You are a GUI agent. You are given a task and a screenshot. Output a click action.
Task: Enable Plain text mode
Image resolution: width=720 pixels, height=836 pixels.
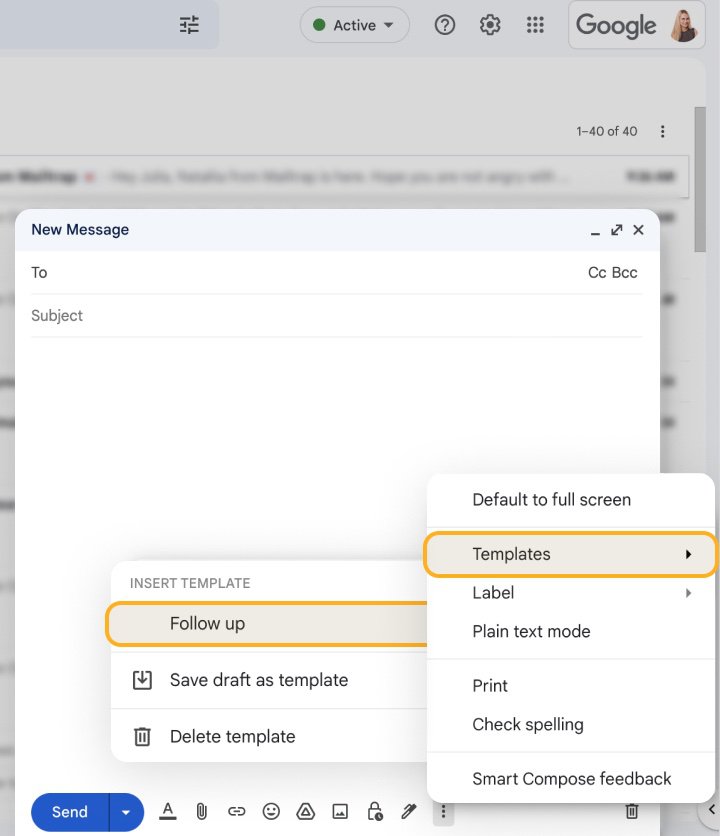(x=531, y=631)
